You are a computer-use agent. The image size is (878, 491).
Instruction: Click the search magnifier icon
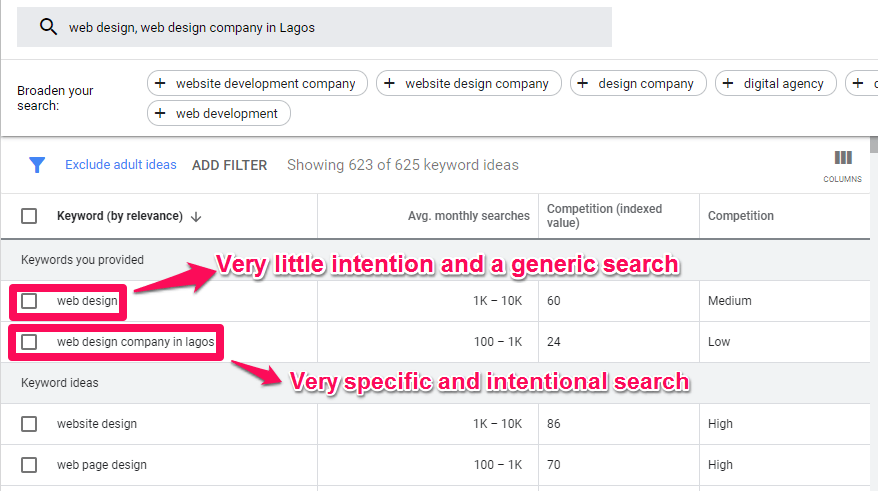coord(47,28)
